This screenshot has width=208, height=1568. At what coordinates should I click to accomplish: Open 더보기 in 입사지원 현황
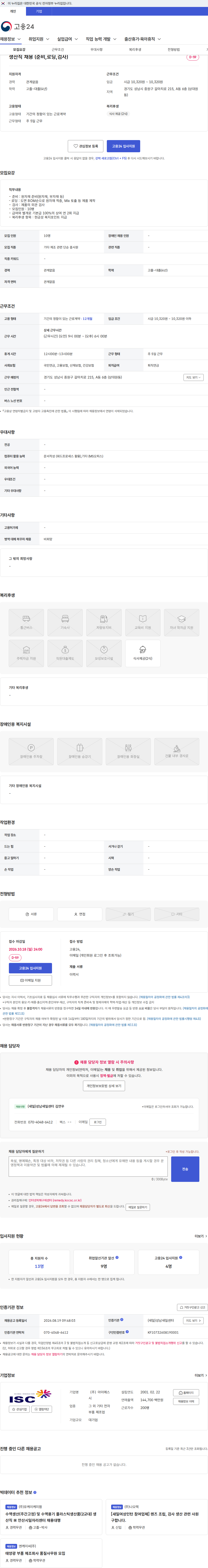[x=200, y=1236]
